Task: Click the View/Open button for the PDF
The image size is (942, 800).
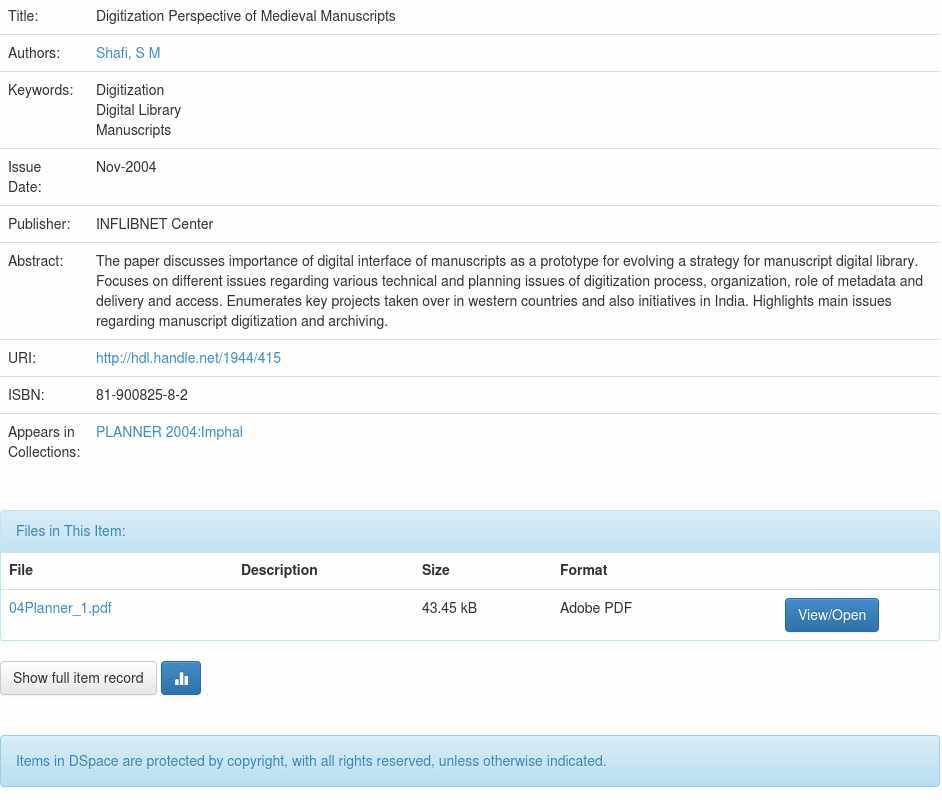Action: click(831, 615)
